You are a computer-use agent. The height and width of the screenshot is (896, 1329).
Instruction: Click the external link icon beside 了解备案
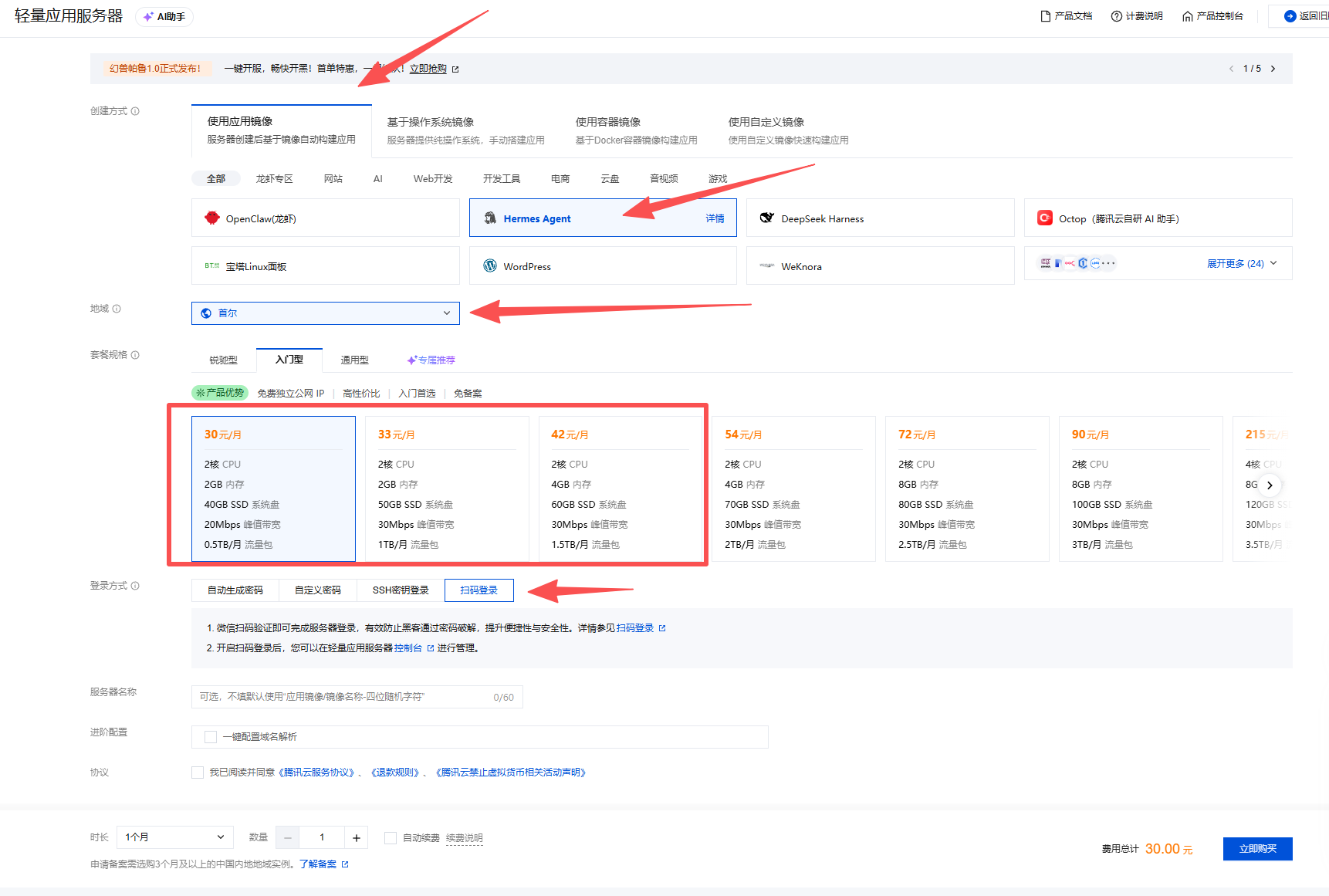tap(345, 864)
